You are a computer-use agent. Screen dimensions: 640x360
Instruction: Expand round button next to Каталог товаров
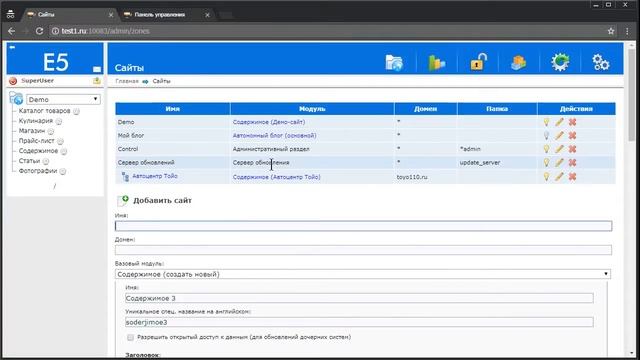(76, 111)
